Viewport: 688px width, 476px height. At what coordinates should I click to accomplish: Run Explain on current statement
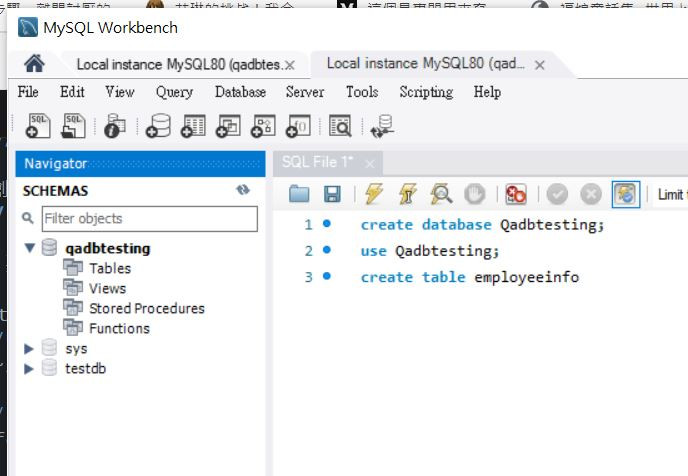coord(441,194)
